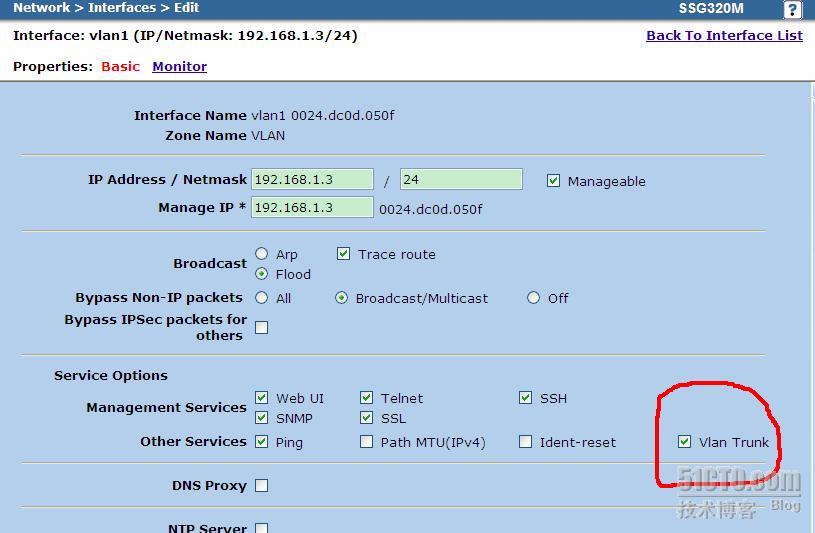Click the IP Address input field
Viewport: 815px width, 533px height.
[312, 180]
